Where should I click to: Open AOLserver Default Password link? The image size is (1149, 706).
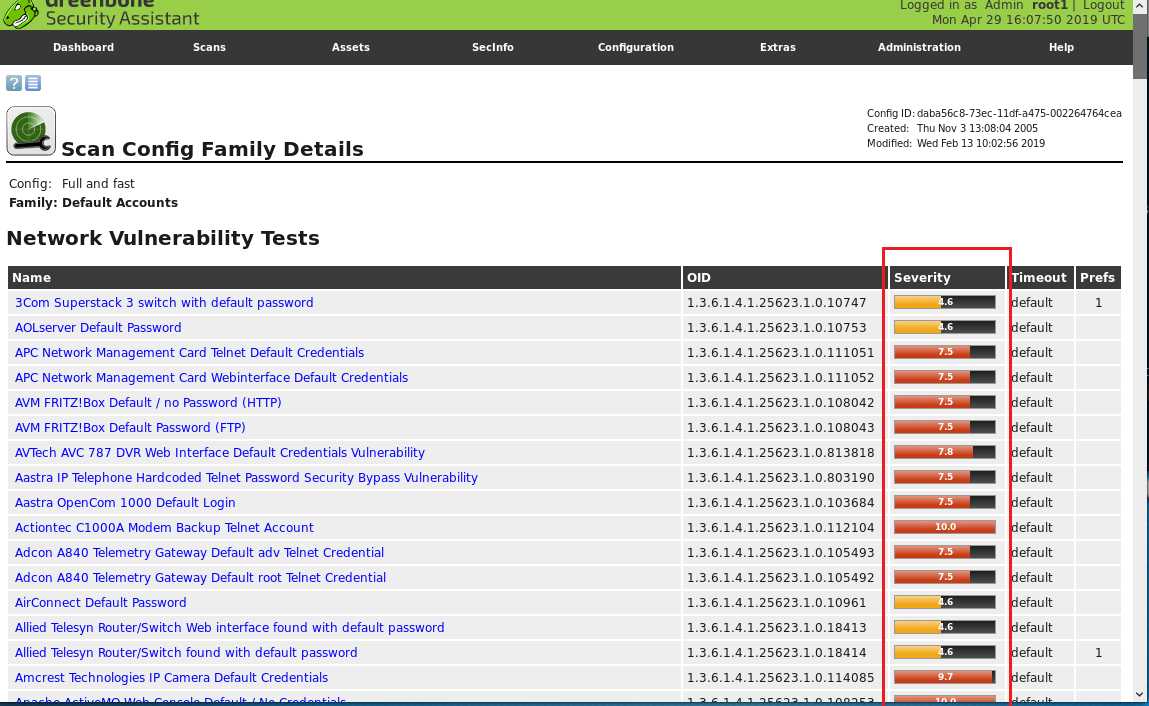(98, 327)
